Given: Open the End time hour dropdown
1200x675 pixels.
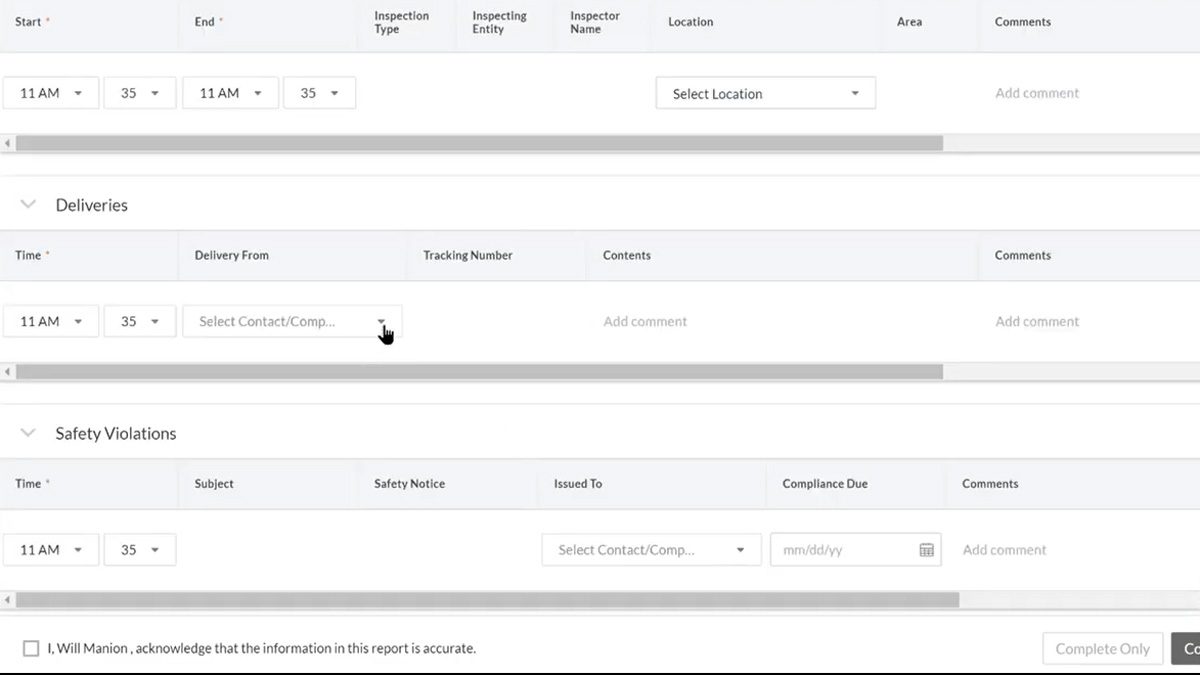Looking at the screenshot, I should coord(230,92).
